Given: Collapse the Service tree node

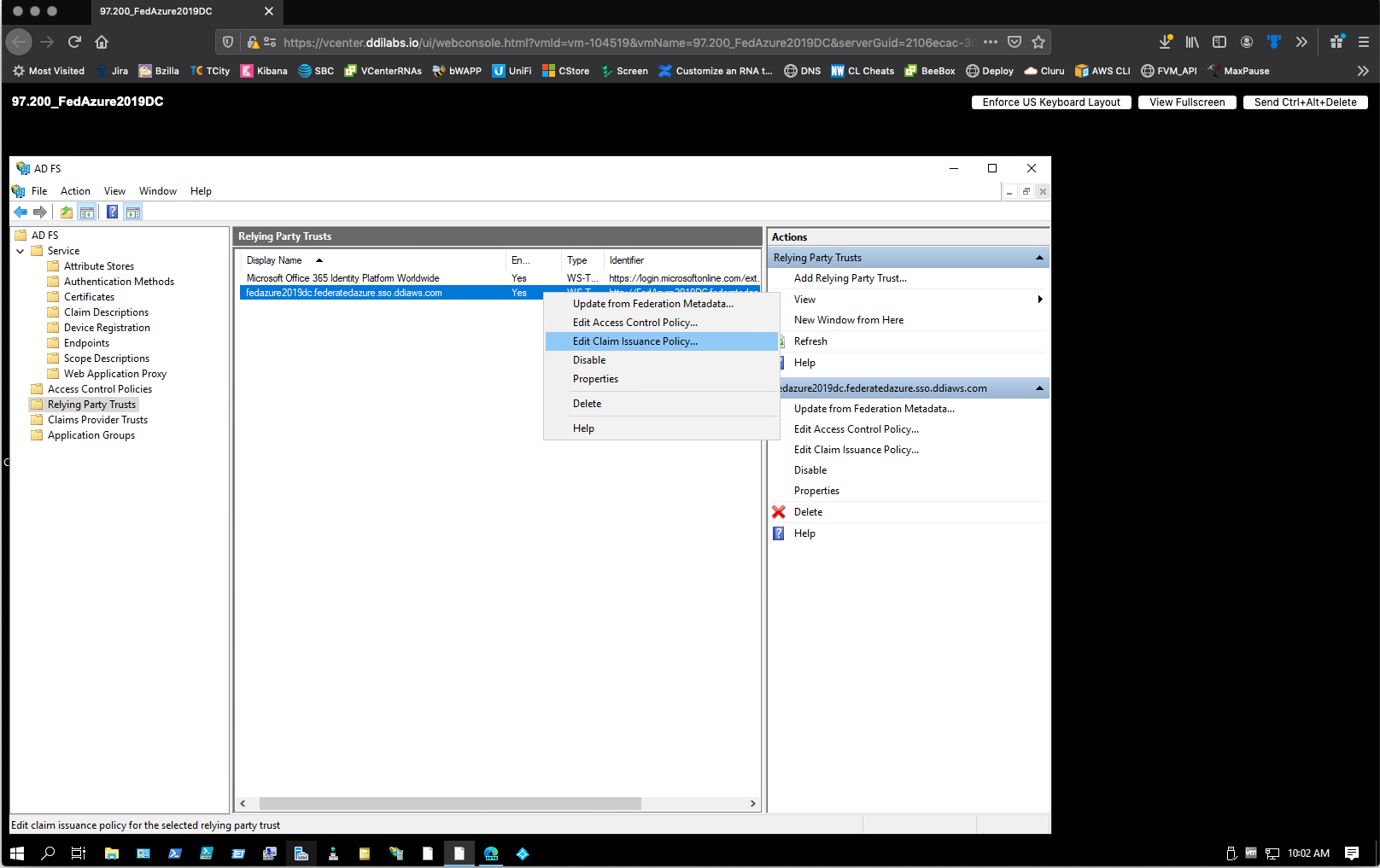Looking at the screenshot, I should tap(20, 251).
